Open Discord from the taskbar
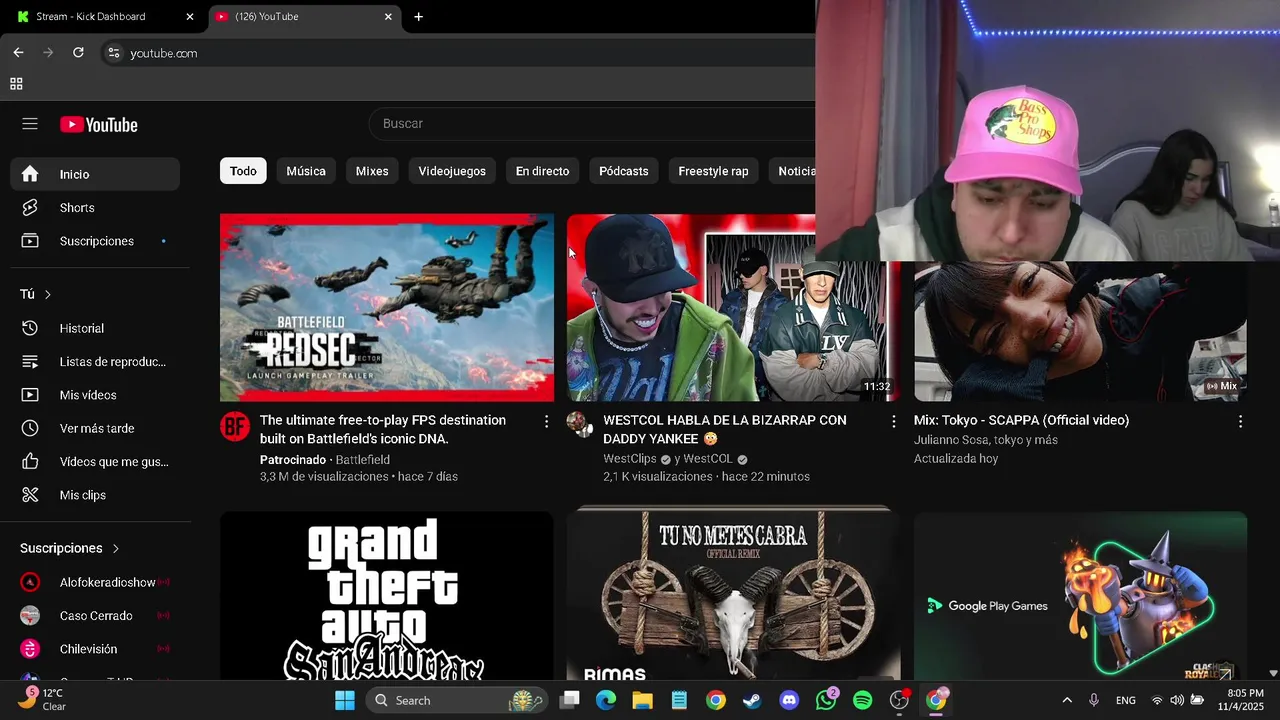Screen dimensions: 1280x720 [789, 700]
